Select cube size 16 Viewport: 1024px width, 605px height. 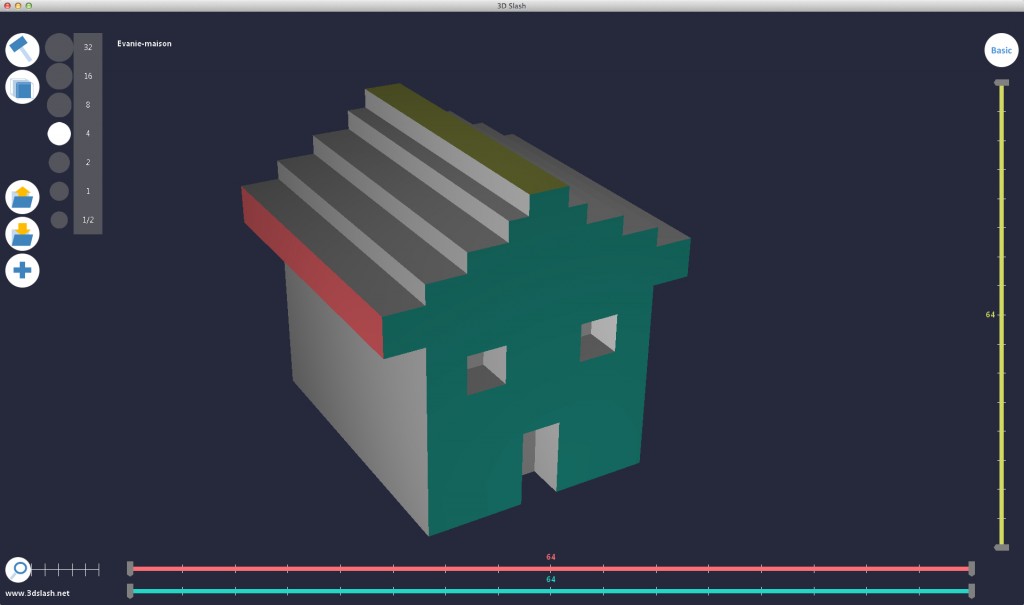(59, 76)
